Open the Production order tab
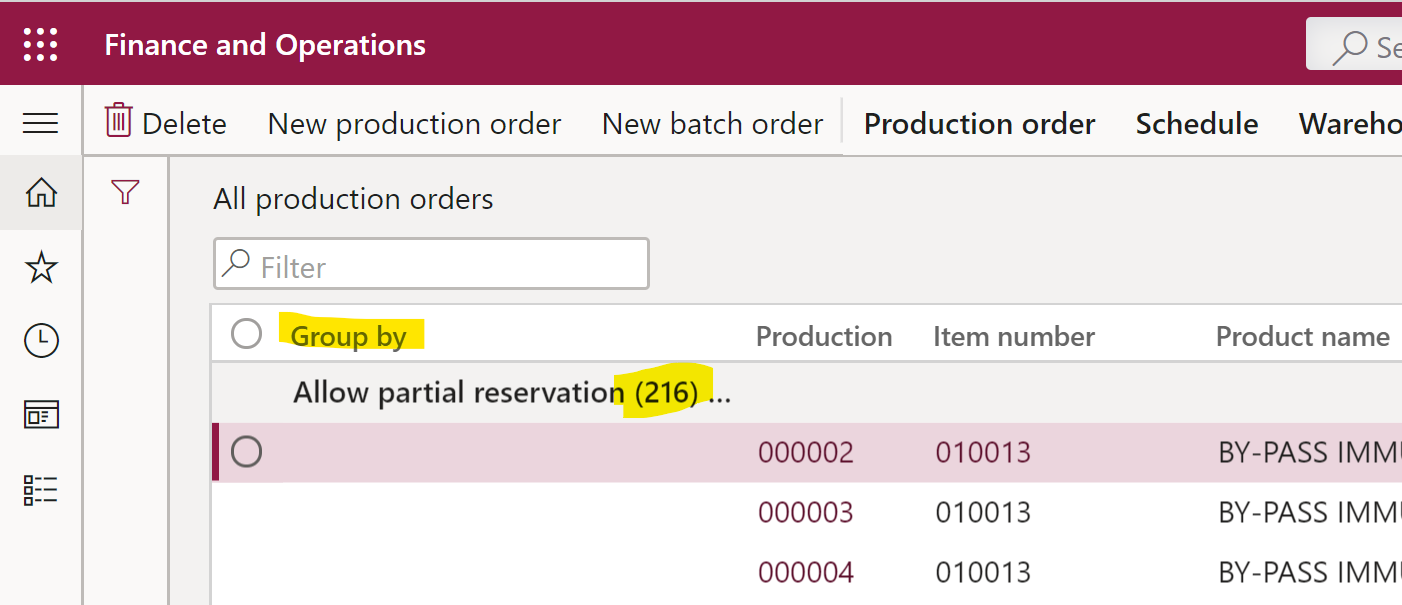This screenshot has width=1402, height=605. 979,123
